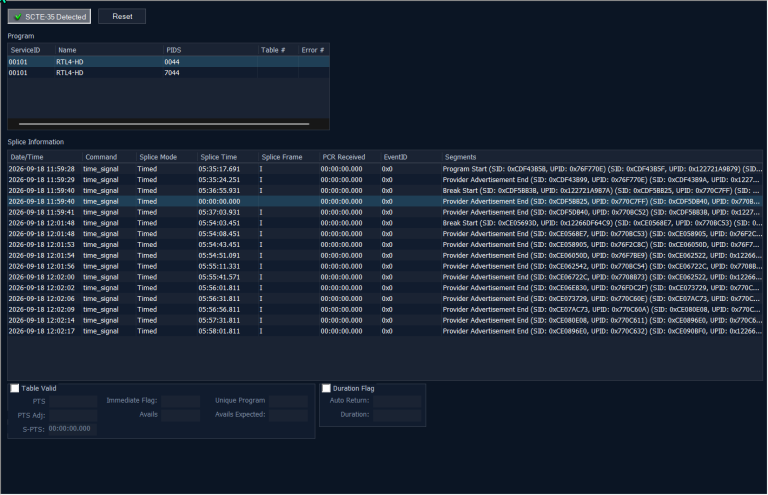Click the Duration field

tap(397, 415)
